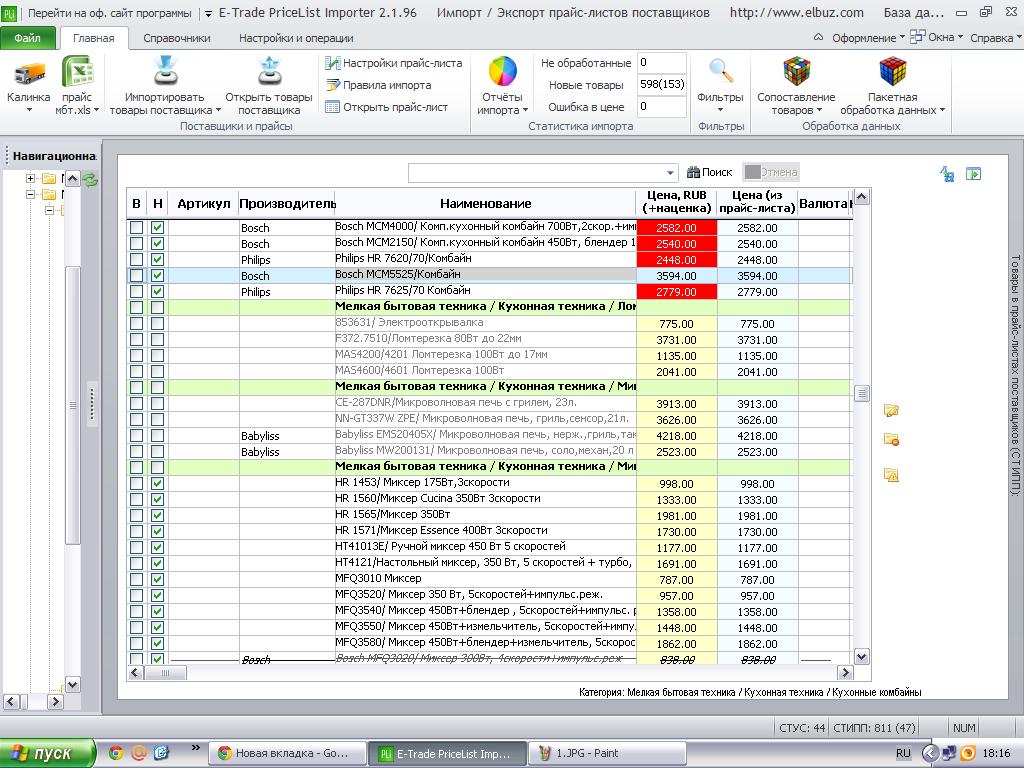This screenshot has height=768, width=1024.
Task: Click the red price cell 2779.00
Action: point(677,292)
